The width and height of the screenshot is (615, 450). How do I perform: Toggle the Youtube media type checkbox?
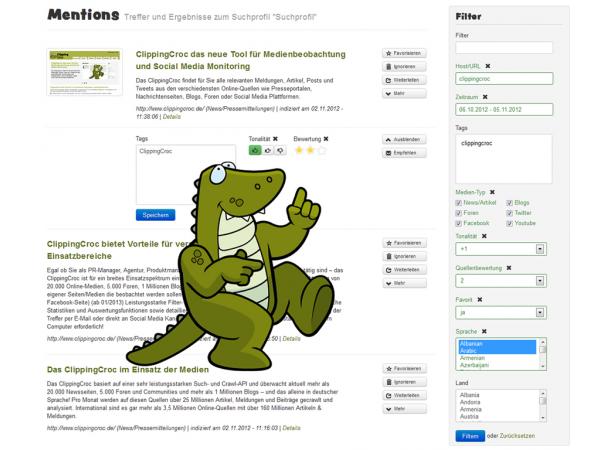tap(509, 223)
